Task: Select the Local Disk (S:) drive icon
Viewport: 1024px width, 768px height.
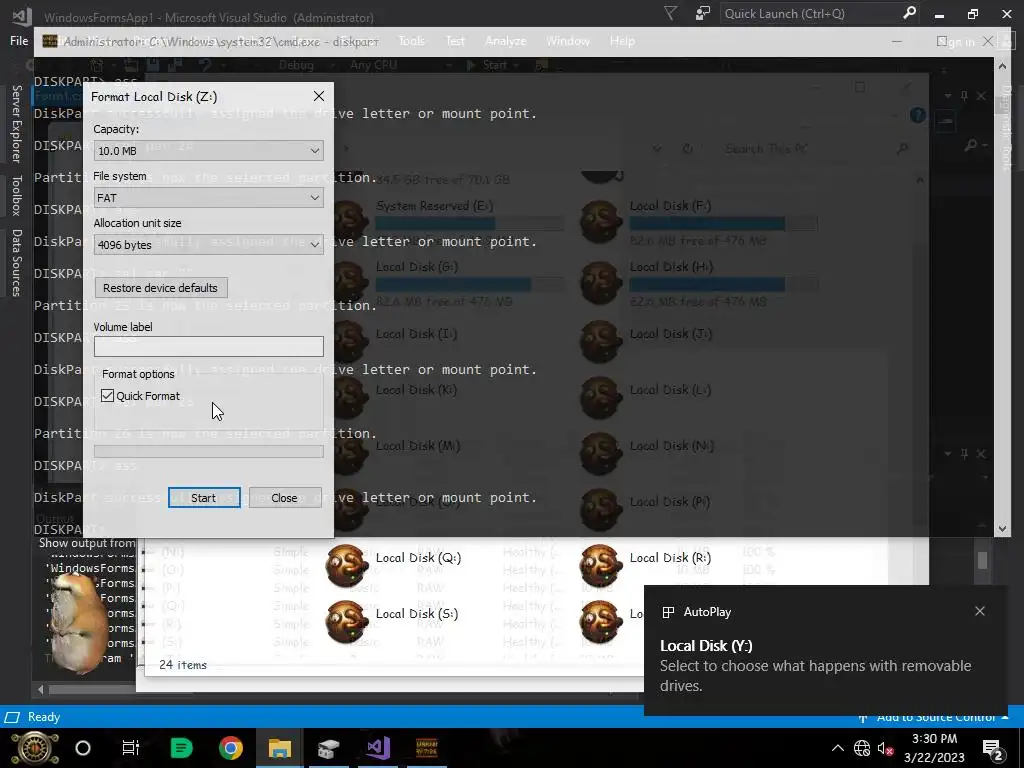Action: (x=347, y=622)
